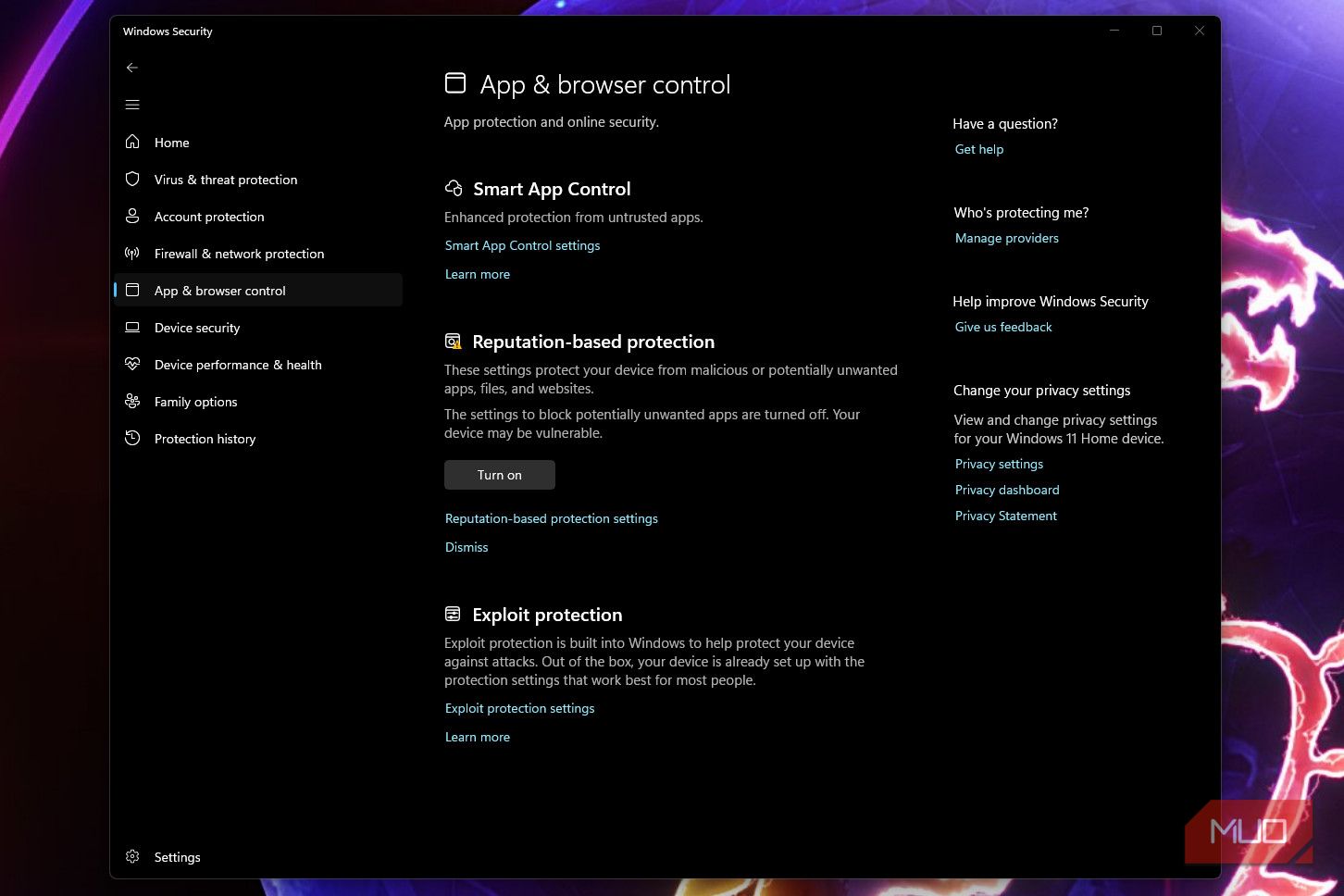The image size is (1344, 896).
Task: Open Smart App Control settings link
Action: click(522, 245)
